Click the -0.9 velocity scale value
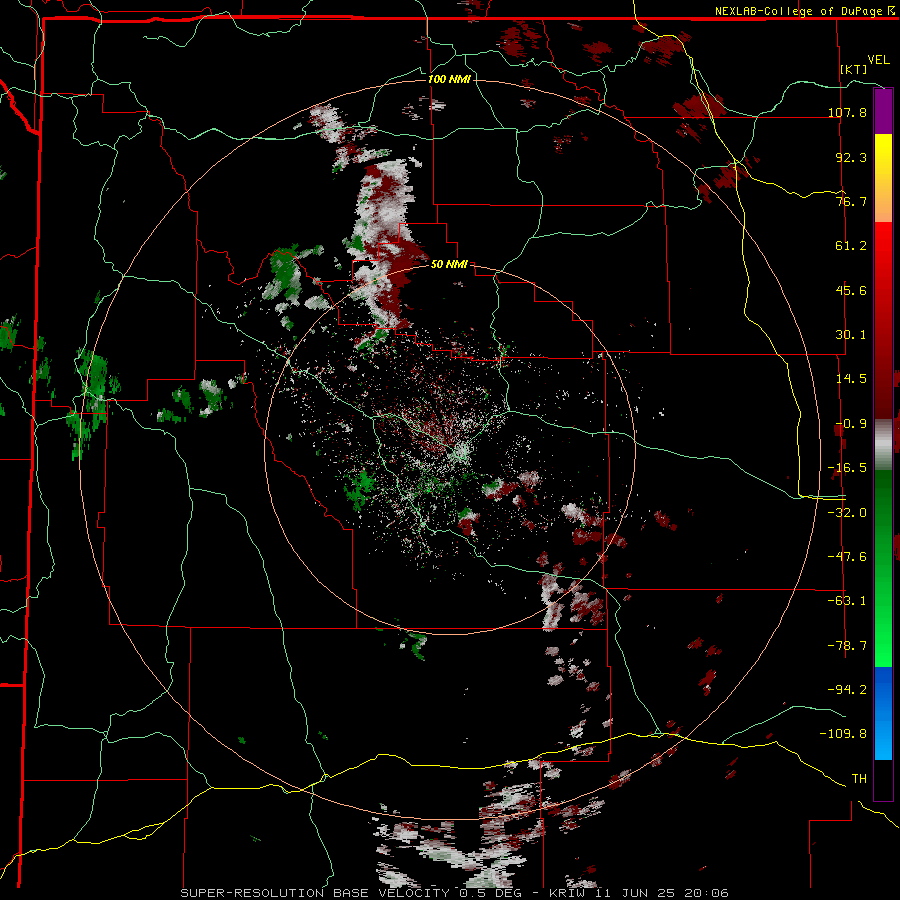The height and width of the screenshot is (900, 900). [851, 424]
